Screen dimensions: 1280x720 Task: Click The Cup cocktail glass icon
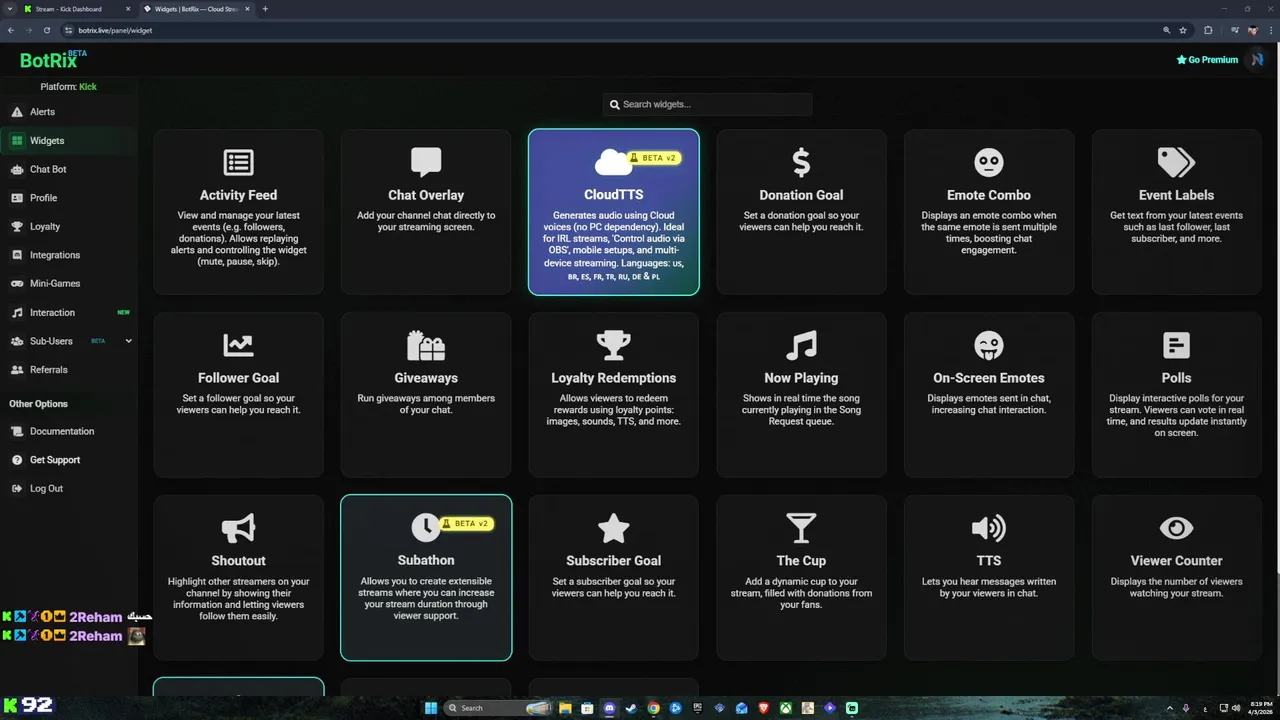coord(801,528)
